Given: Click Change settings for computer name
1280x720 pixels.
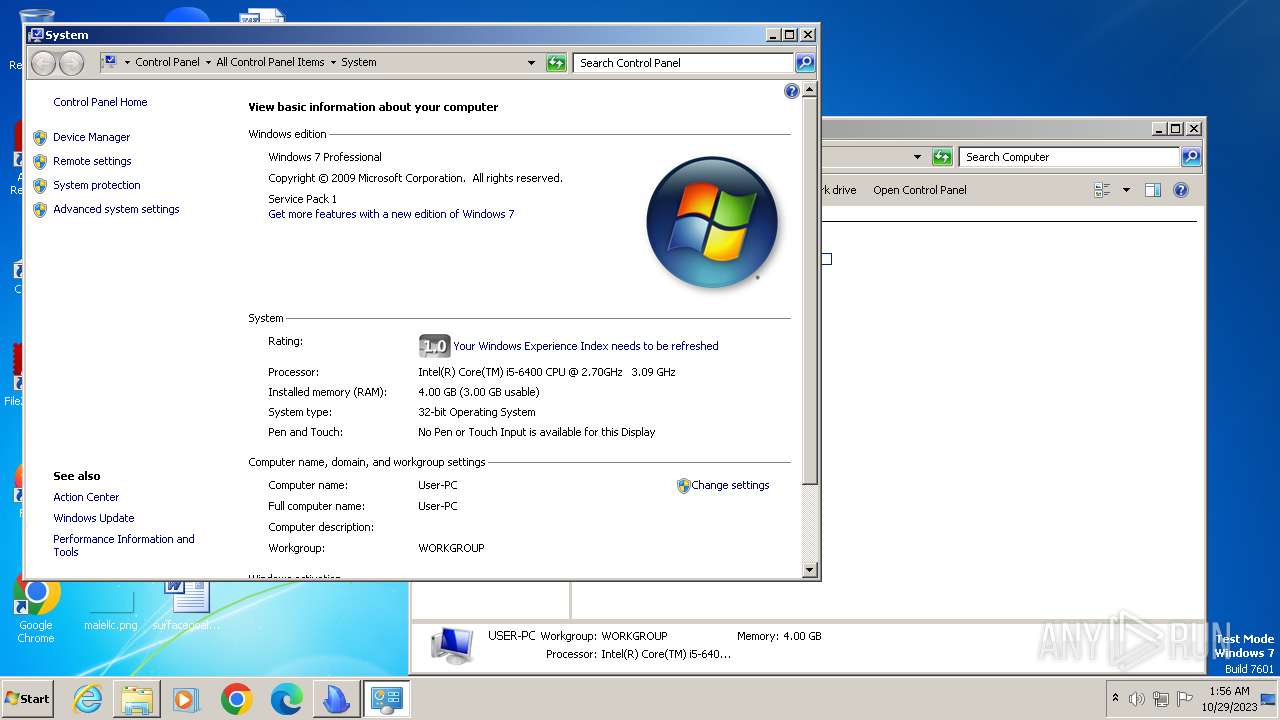Looking at the screenshot, I should [730, 485].
